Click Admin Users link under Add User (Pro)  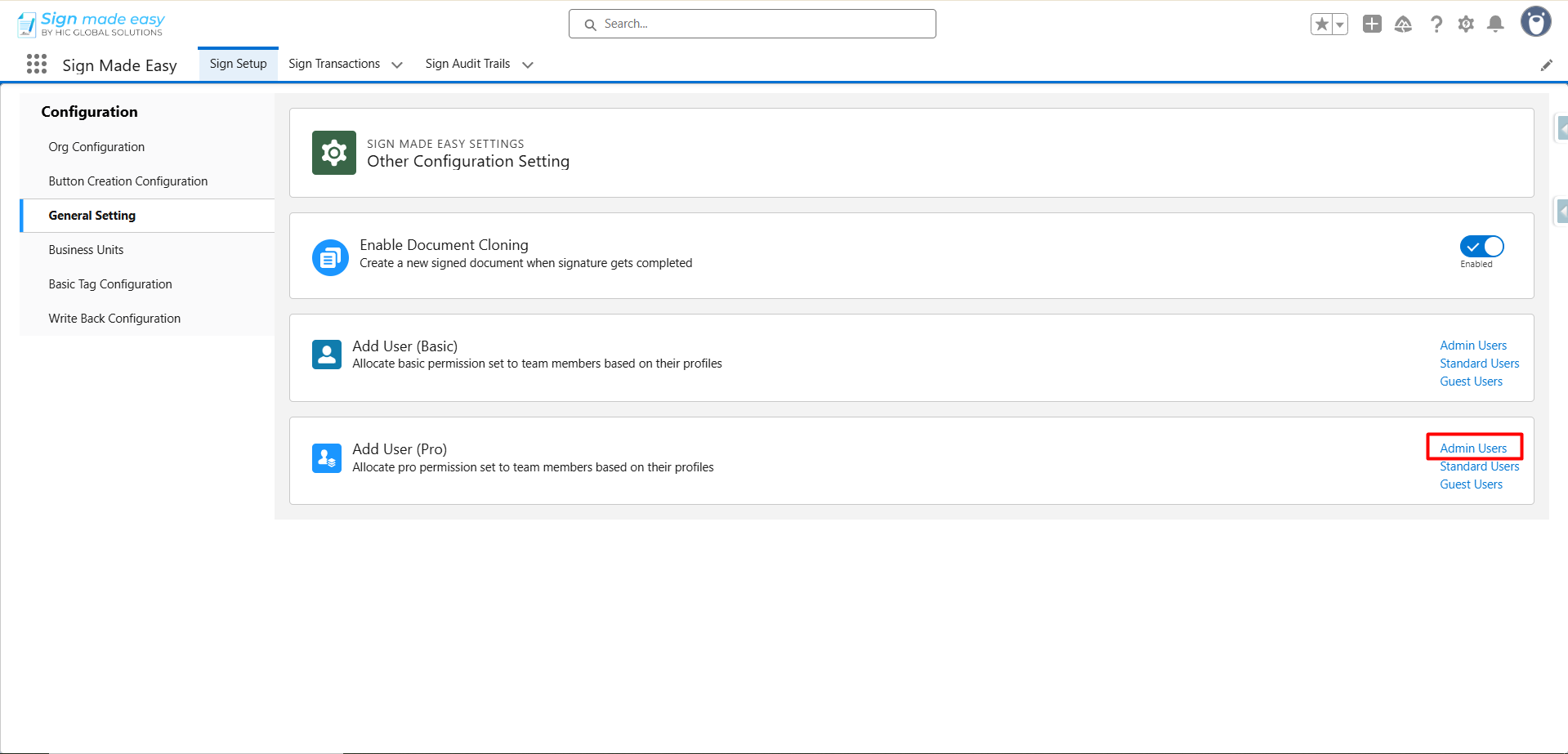(x=1473, y=448)
